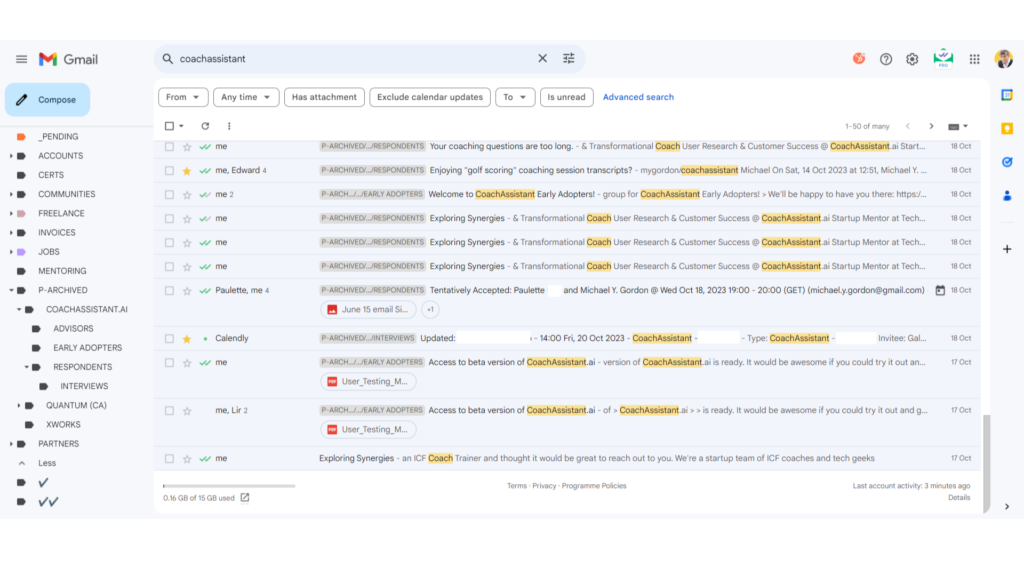
Task: Open the input tools dropdown
Action: click(x=958, y=127)
